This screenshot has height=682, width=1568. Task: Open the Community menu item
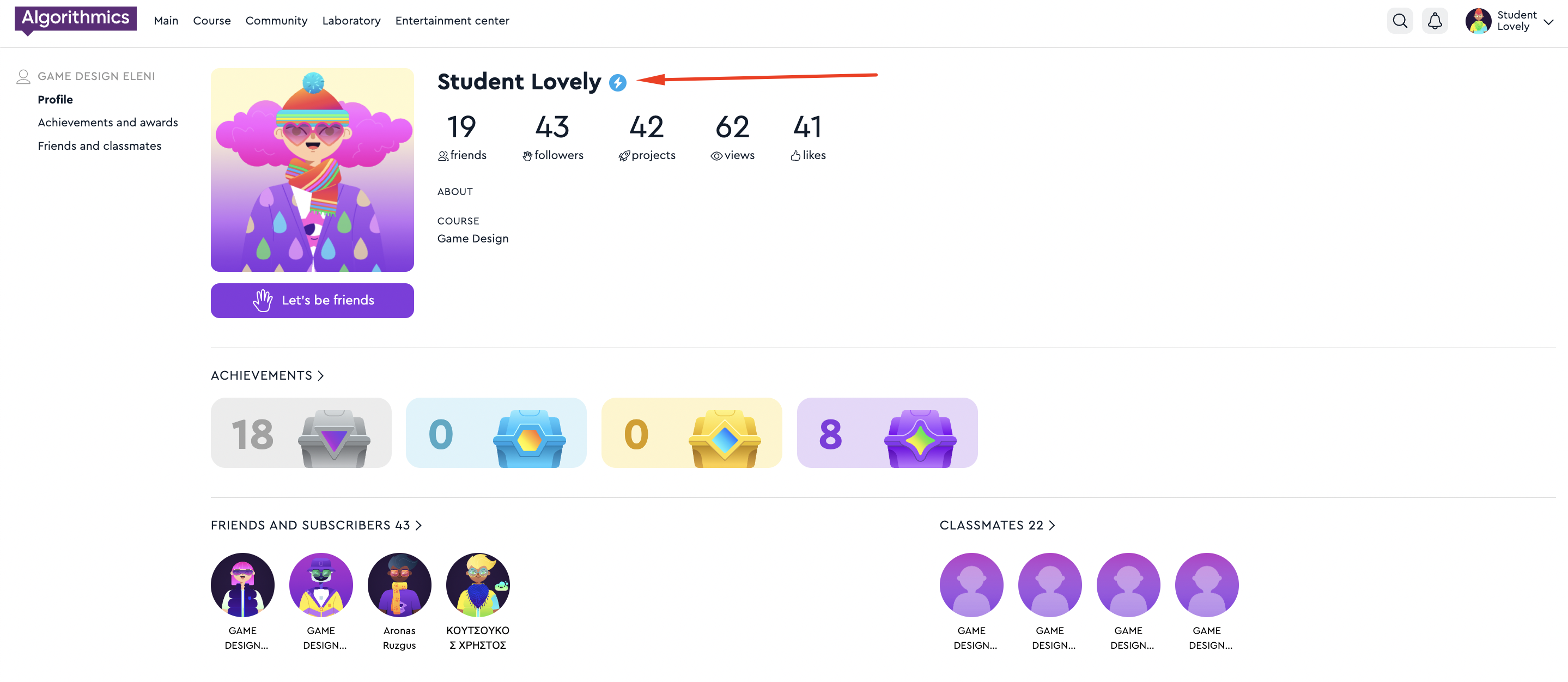[x=276, y=21]
